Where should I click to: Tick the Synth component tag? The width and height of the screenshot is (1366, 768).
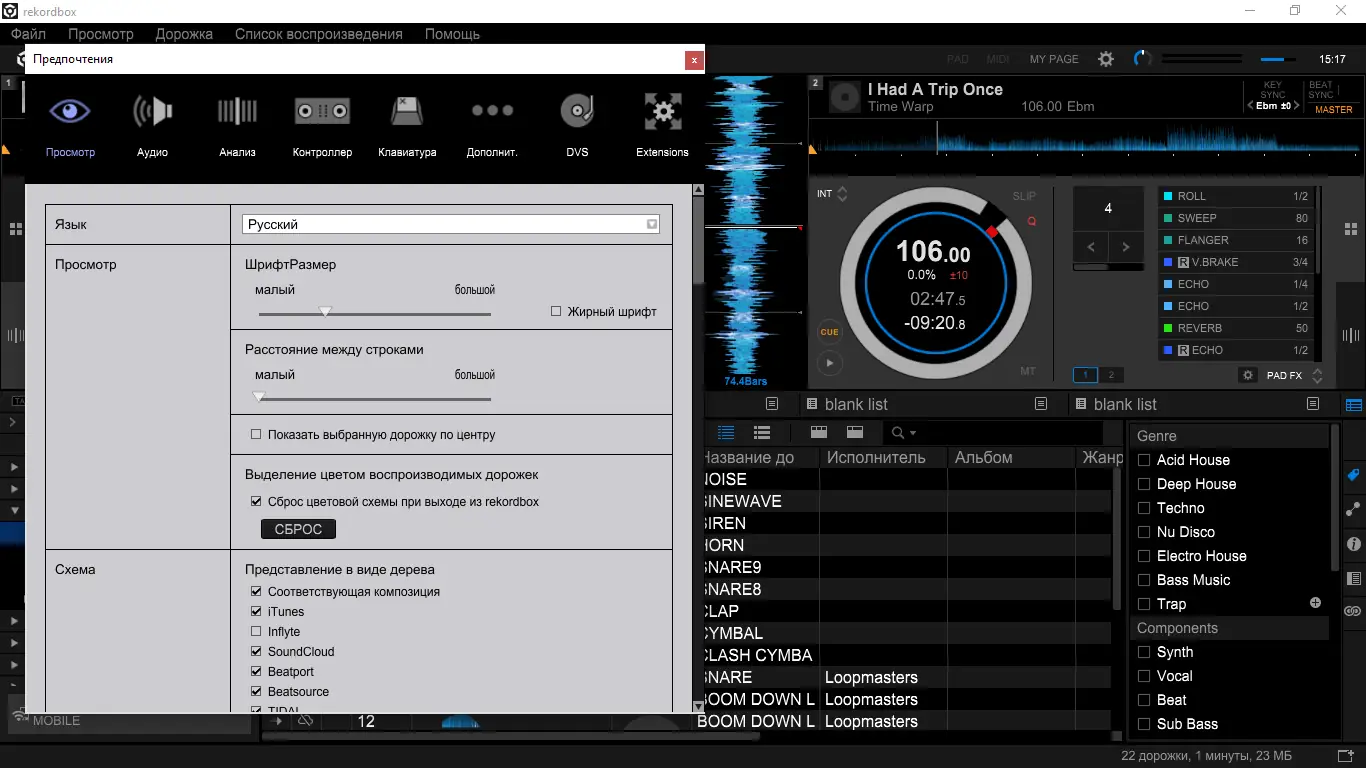[1144, 652]
